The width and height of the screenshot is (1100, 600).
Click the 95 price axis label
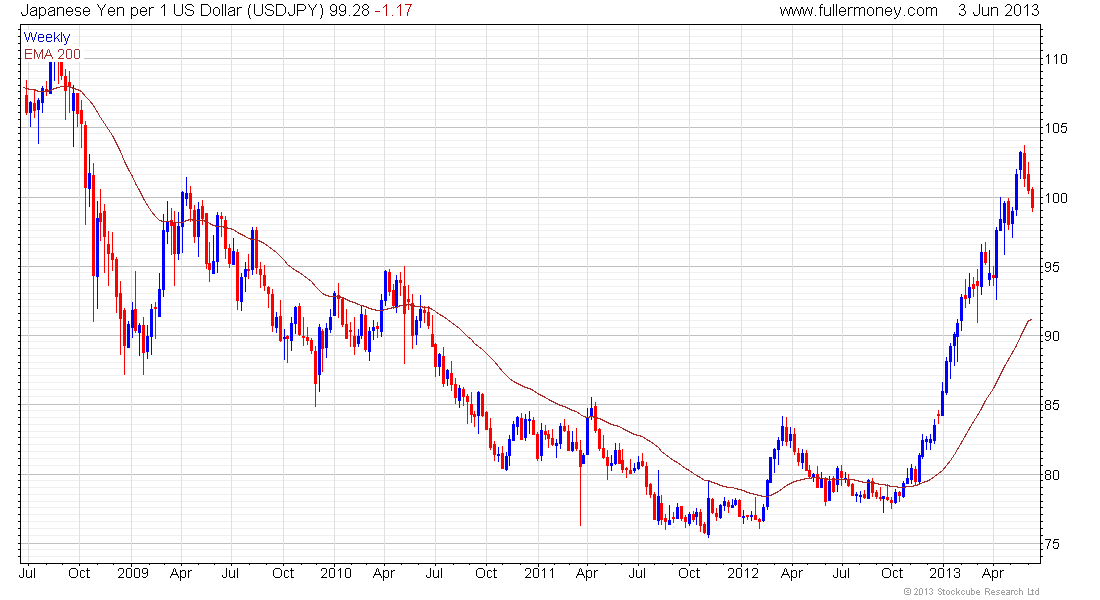tap(1052, 267)
